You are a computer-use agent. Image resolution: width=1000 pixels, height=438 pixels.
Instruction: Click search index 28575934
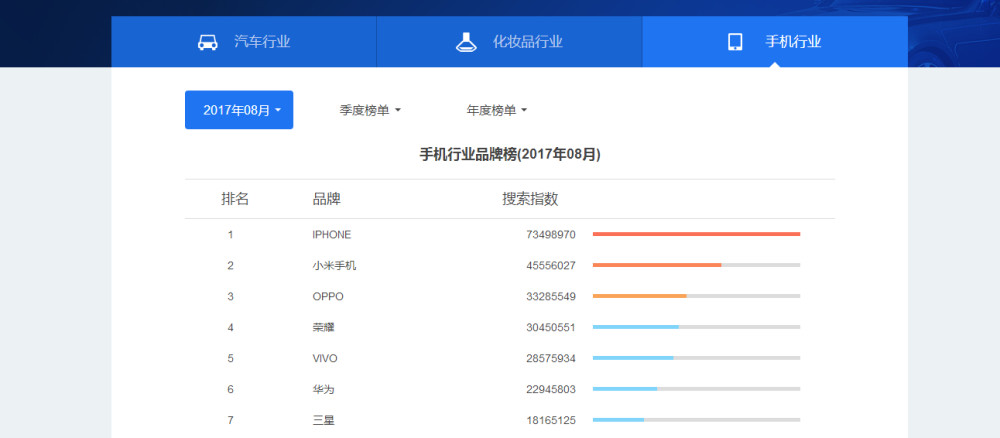(551, 358)
